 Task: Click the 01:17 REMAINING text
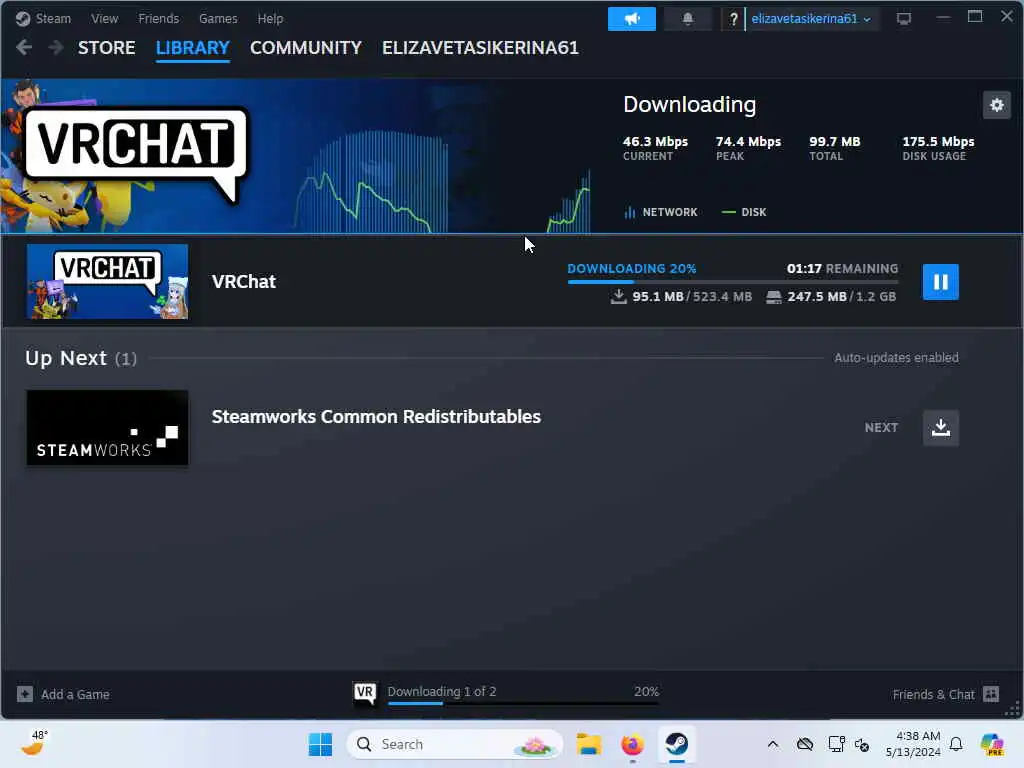pyautogui.click(x=842, y=268)
